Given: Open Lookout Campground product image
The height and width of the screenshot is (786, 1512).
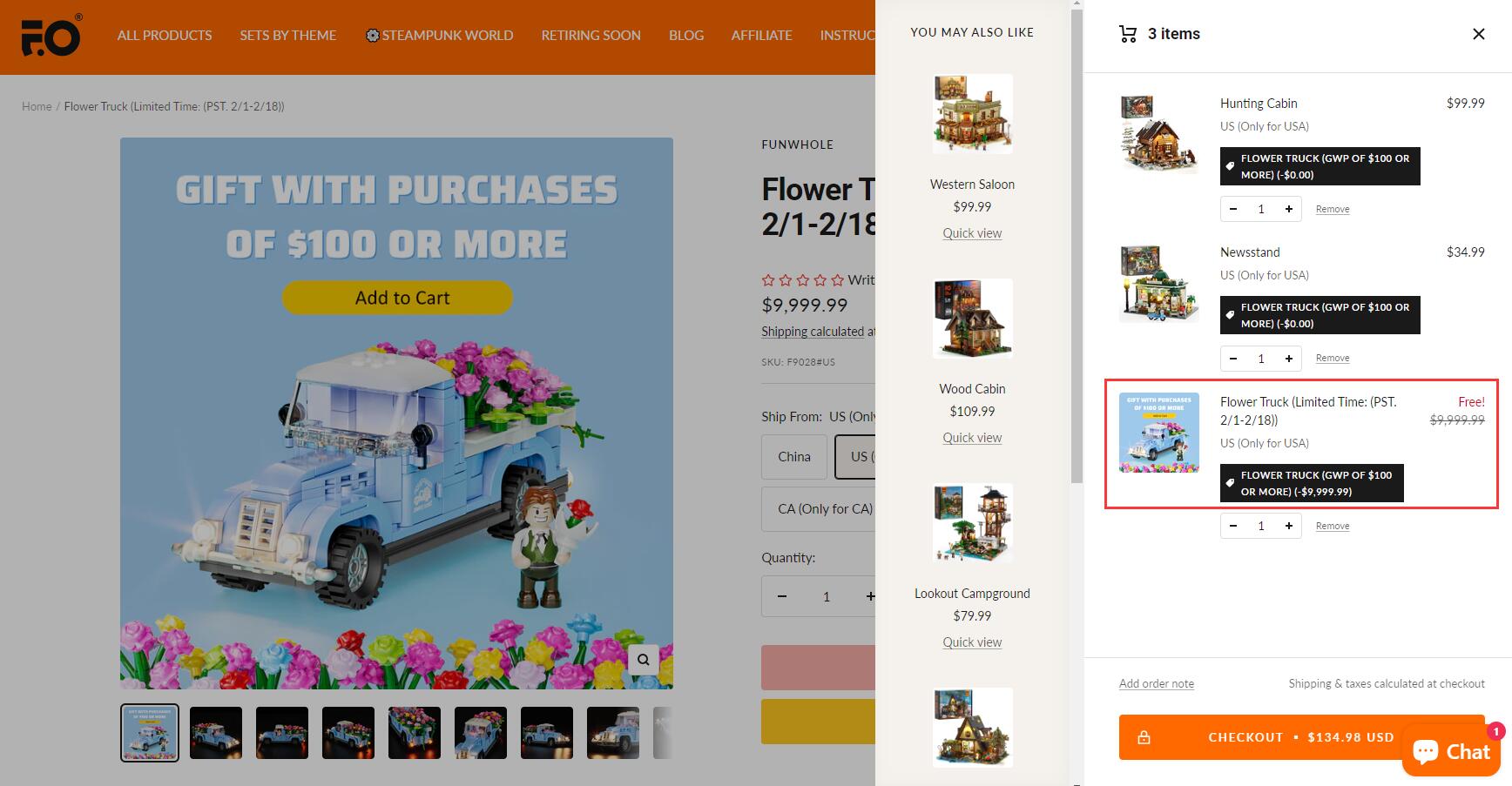Looking at the screenshot, I should pos(973,523).
